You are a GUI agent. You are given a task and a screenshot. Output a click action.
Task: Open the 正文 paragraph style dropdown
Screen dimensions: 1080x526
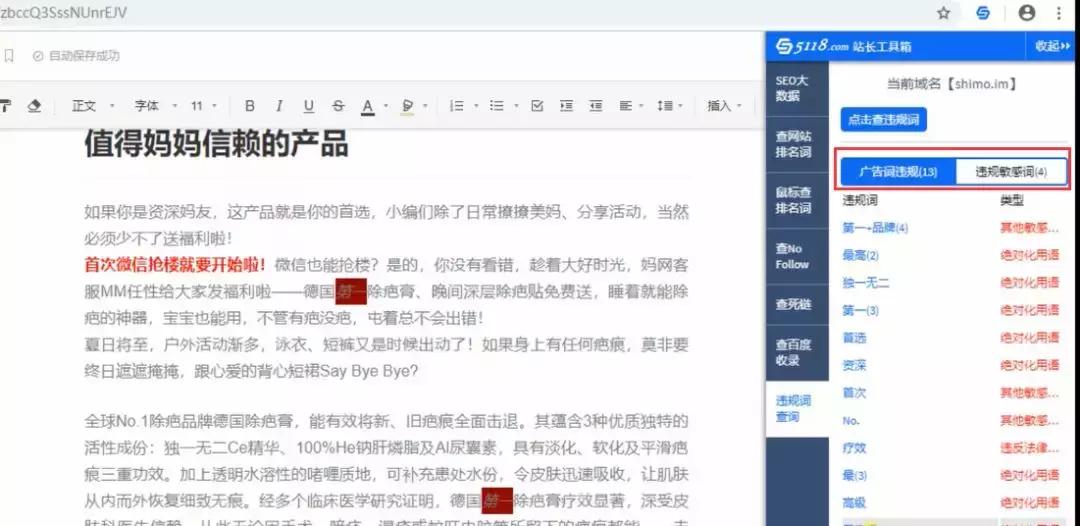pos(94,106)
